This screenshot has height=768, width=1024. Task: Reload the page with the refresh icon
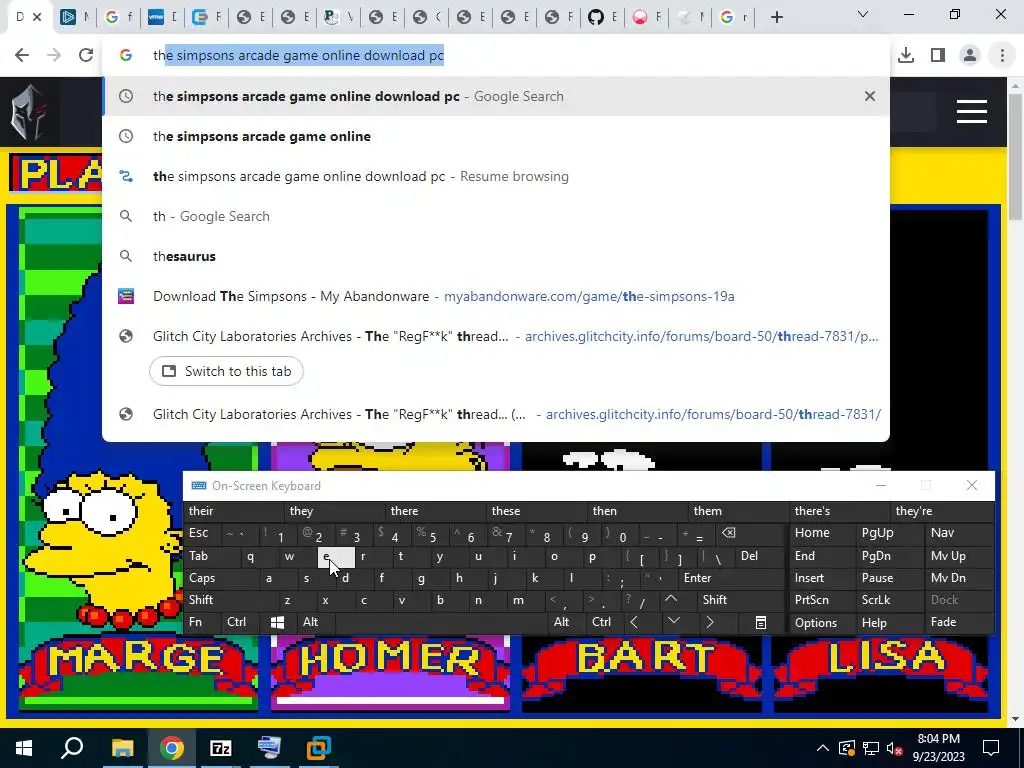click(x=86, y=55)
